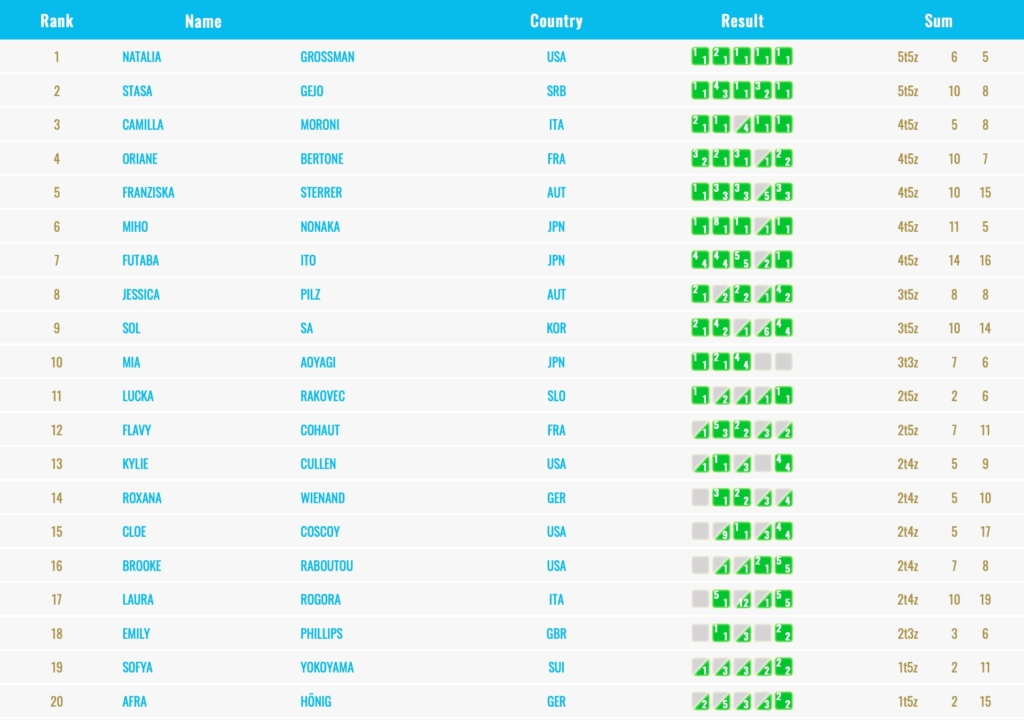Click Gejo's second boulder result box
The image size is (1024, 720).
coord(721,91)
